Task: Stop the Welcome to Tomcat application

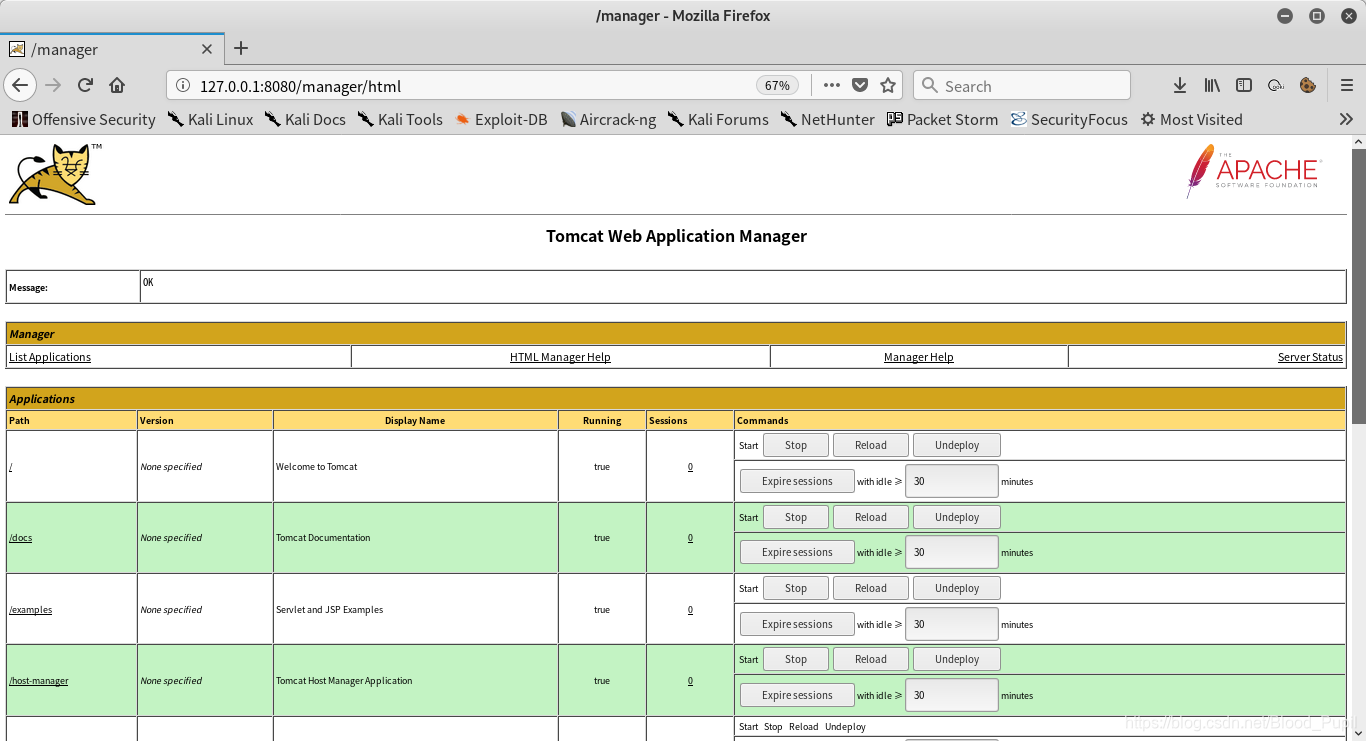Action: point(796,445)
